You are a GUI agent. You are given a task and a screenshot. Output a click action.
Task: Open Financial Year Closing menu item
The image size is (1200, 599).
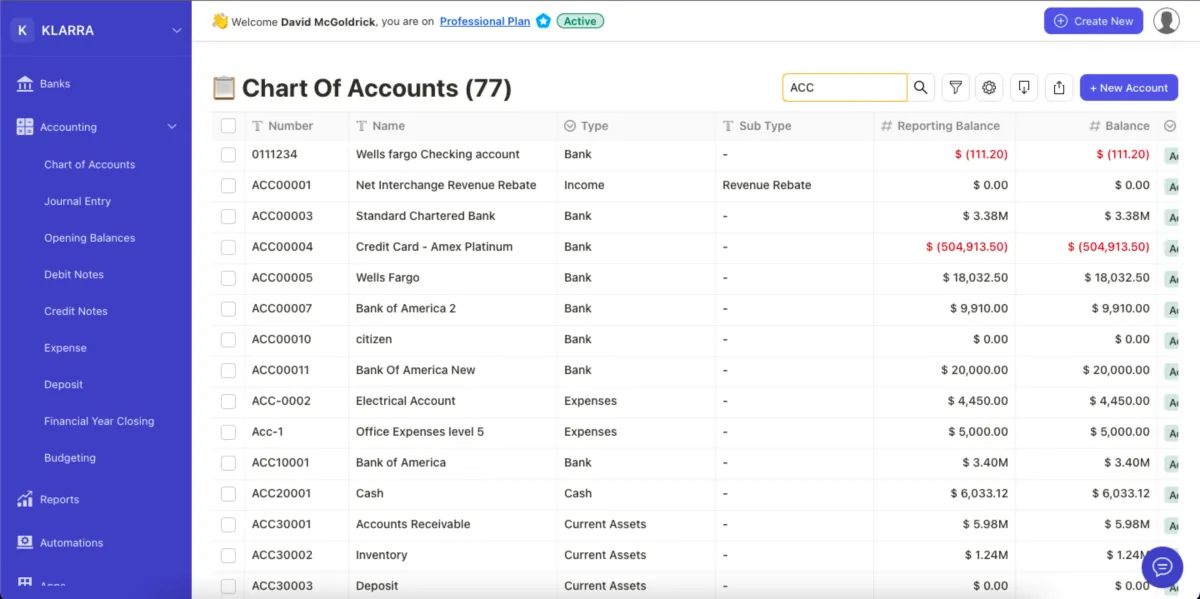(99, 421)
